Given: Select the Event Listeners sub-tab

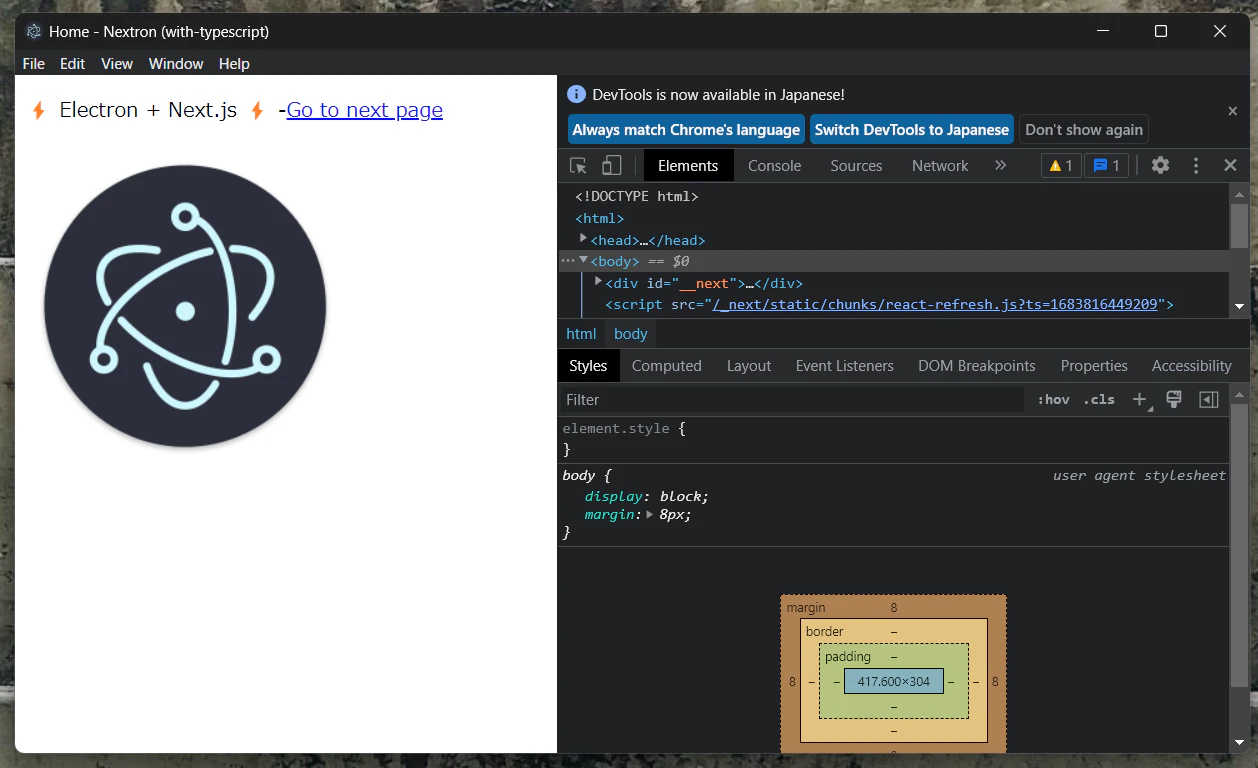Looking at the screenshot, I should point(845,366).
